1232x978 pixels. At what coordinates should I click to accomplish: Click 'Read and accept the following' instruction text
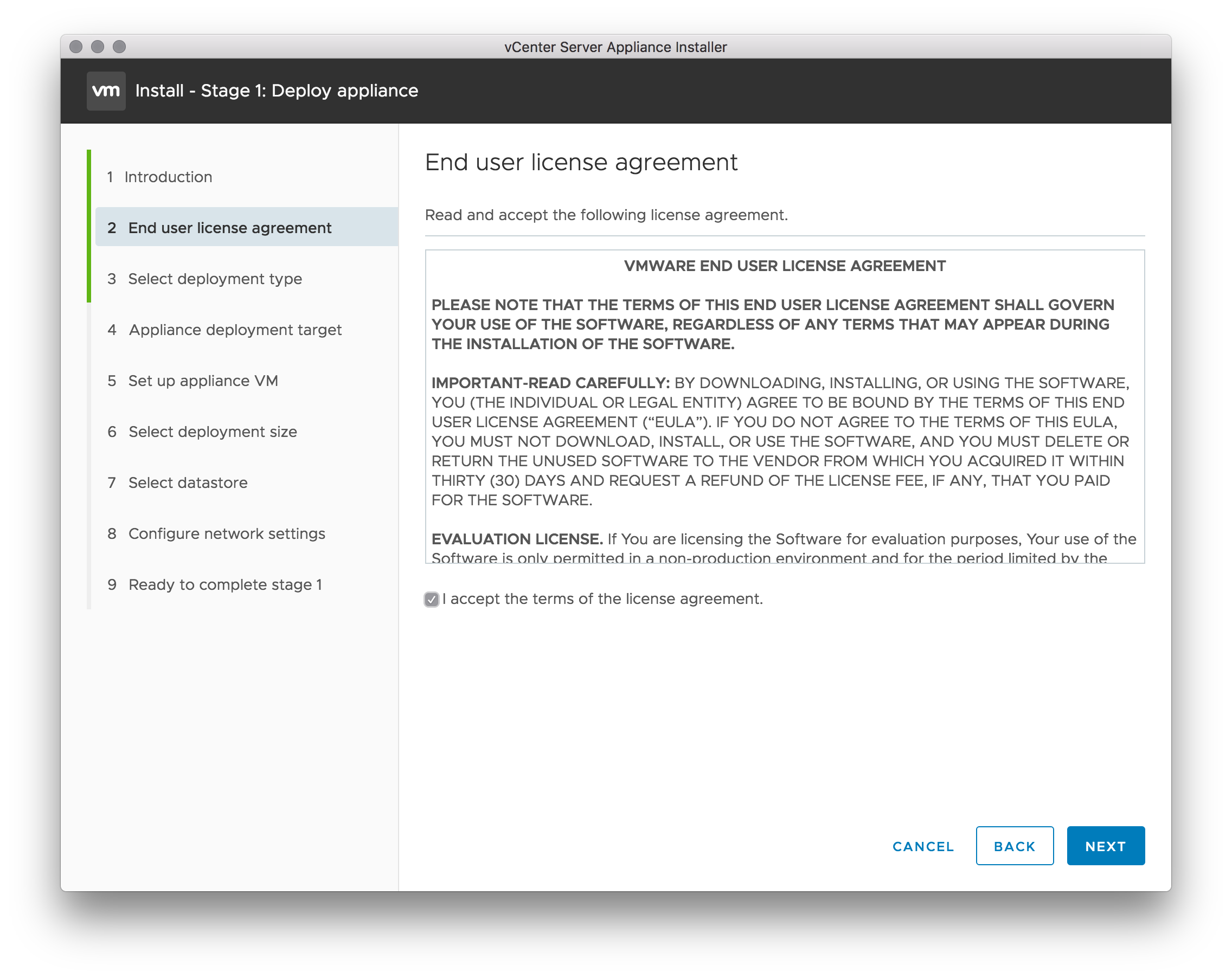[x=606, y=215]
